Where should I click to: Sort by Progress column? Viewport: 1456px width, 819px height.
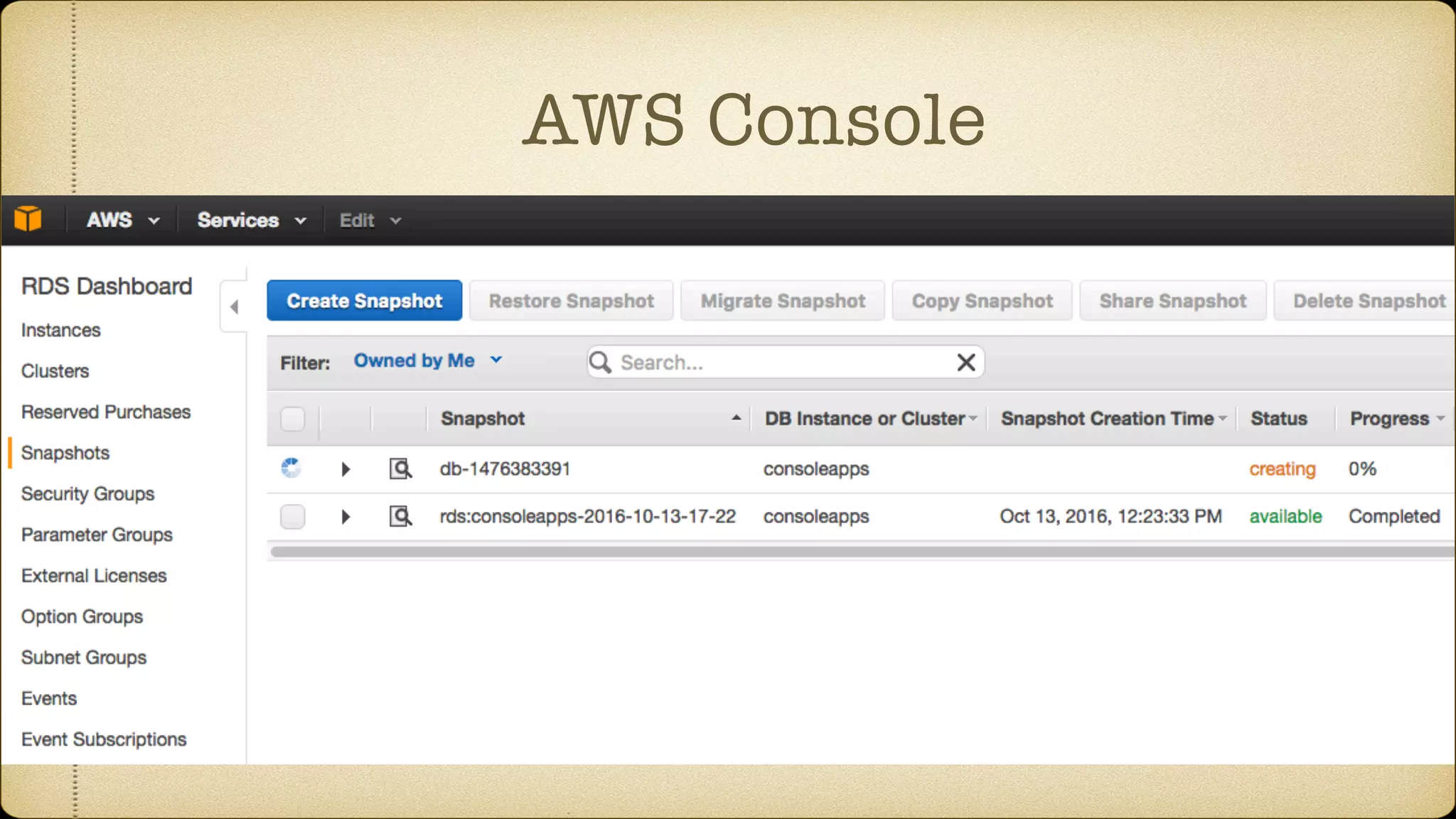pos(1398,419)
